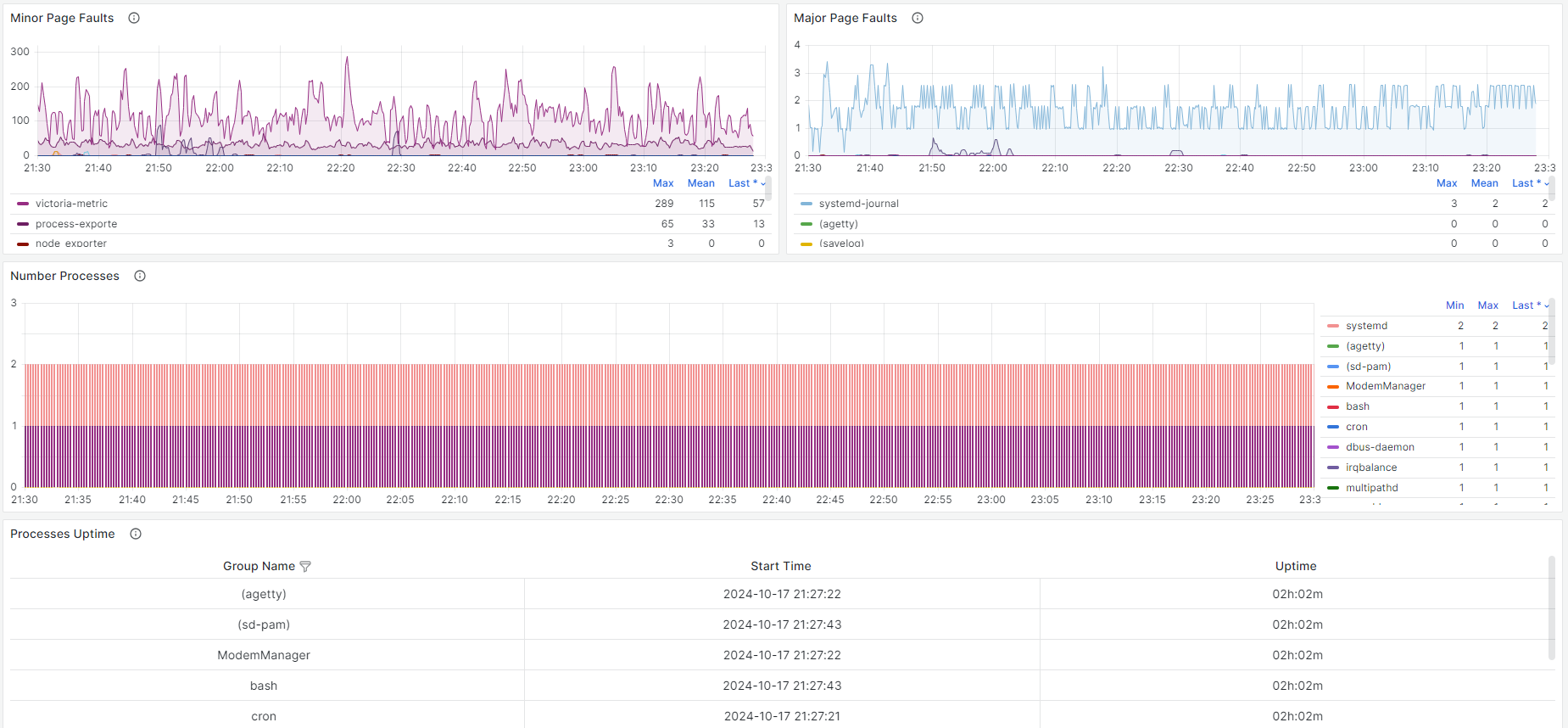
Task: Click the Start Time column header
Action: click(x=780, y=566)
